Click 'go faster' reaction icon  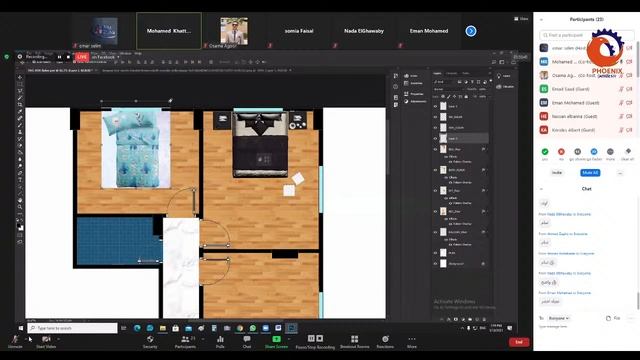pyautogui.click(x=594, y=151)
